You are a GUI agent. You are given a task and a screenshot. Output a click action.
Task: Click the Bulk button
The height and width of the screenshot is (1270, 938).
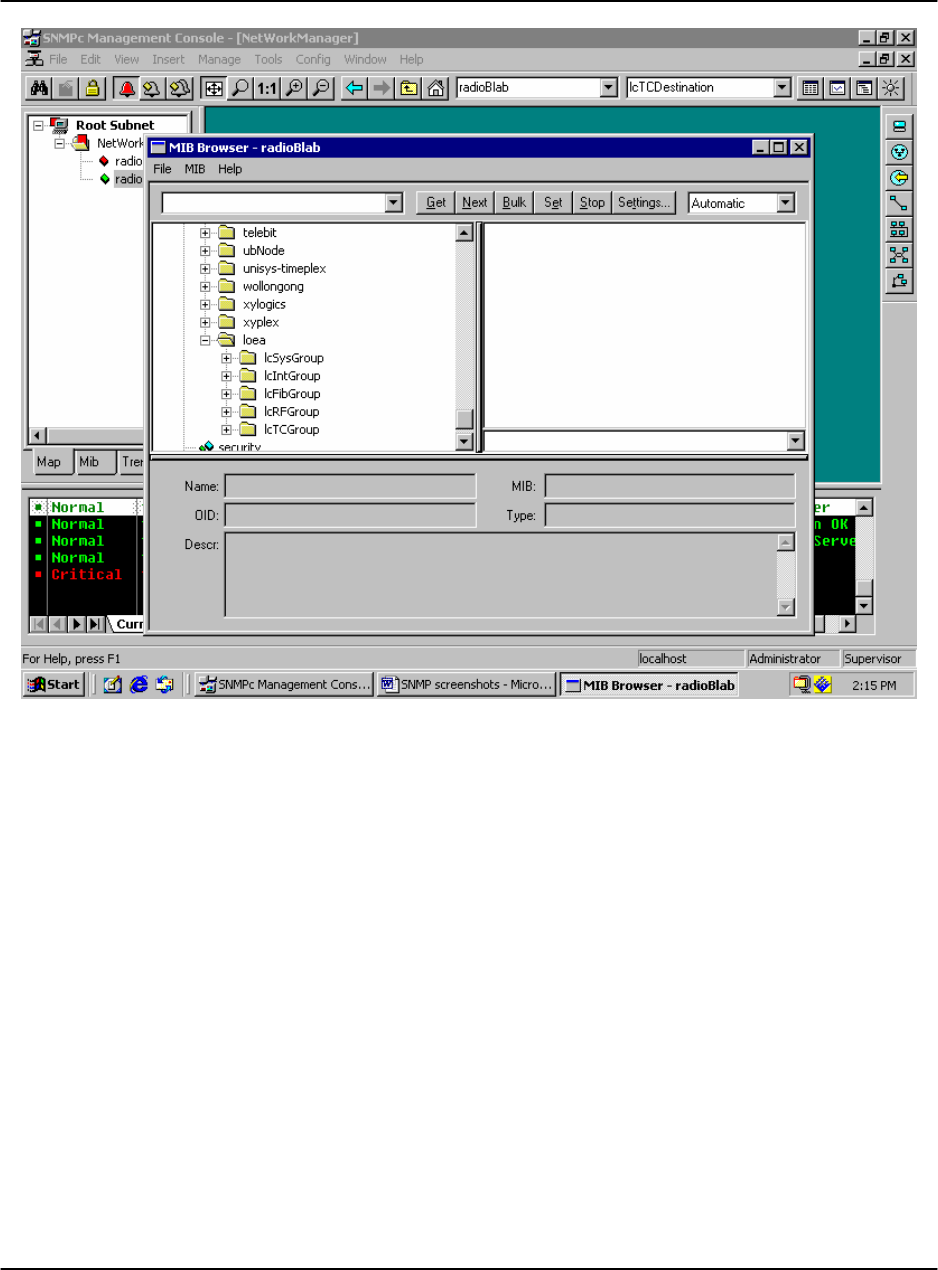[x=514, y=203]
